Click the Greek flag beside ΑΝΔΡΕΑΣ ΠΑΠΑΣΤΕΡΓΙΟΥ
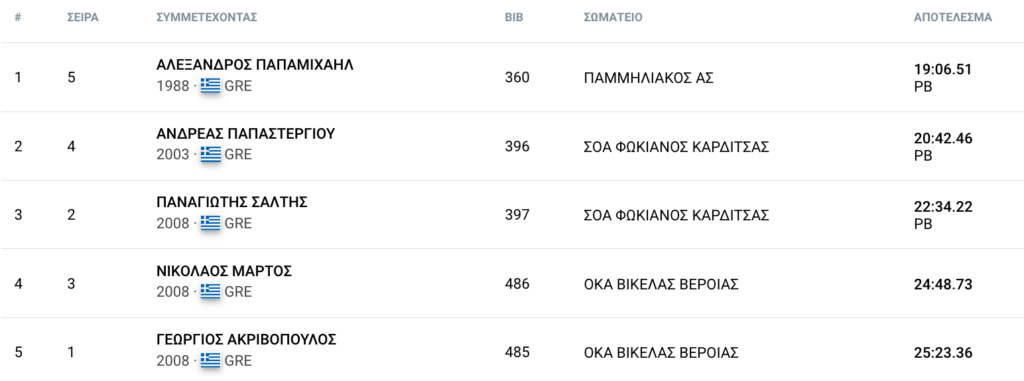 [x=210, y=154]
